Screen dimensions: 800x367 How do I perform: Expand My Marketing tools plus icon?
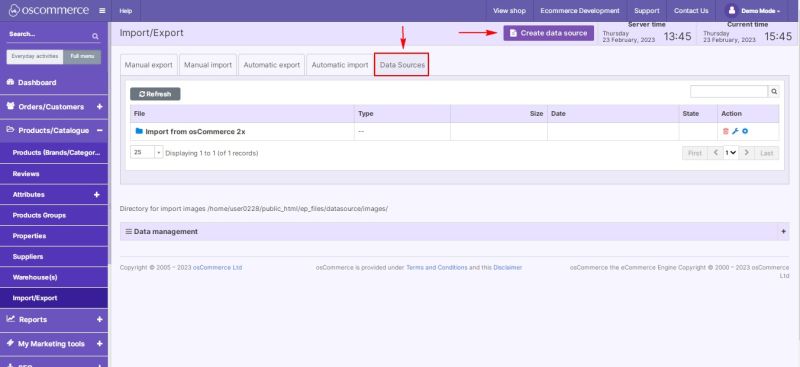[x=99, y=344]
